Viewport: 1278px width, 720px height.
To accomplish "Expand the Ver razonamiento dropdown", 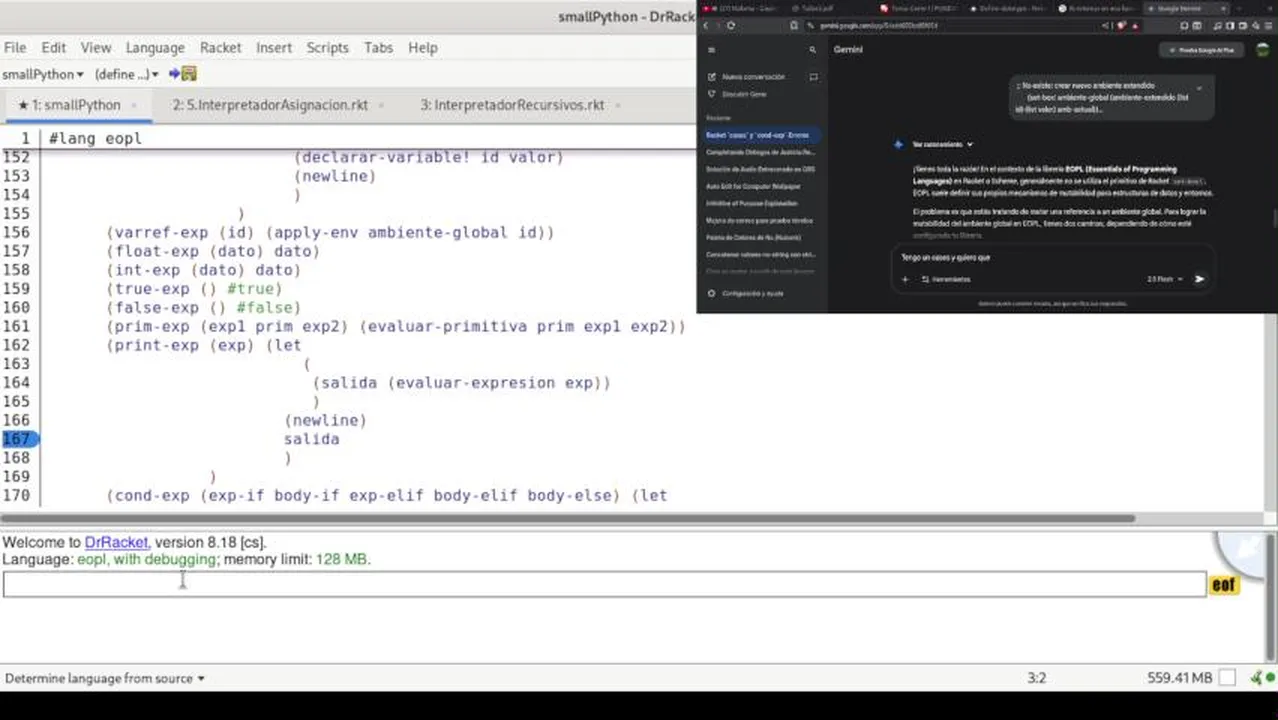I will 941,144.
